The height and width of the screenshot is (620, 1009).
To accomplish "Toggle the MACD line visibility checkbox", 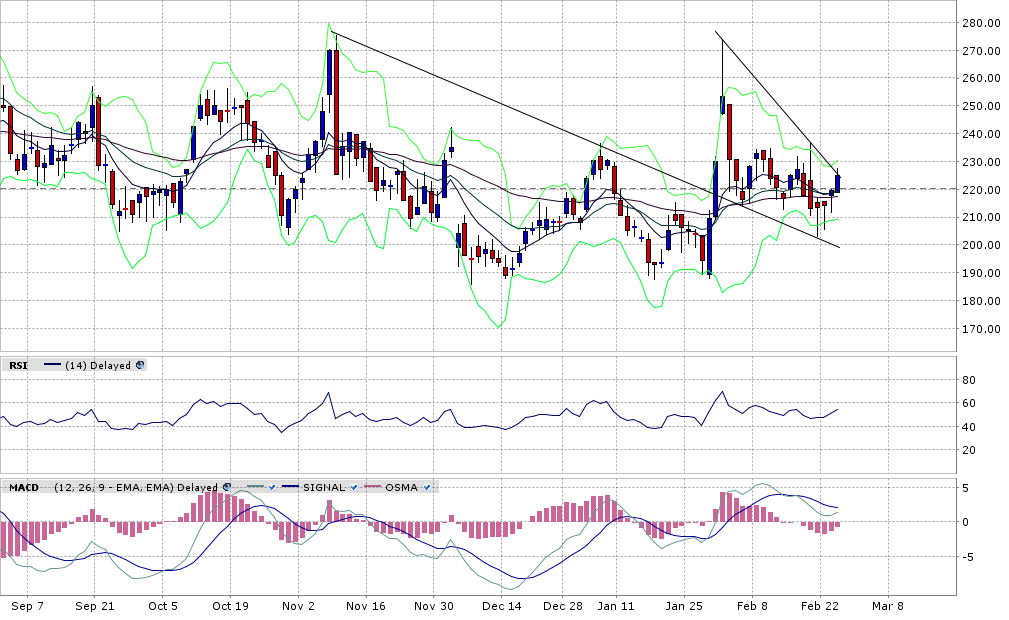I will (271, 487).
